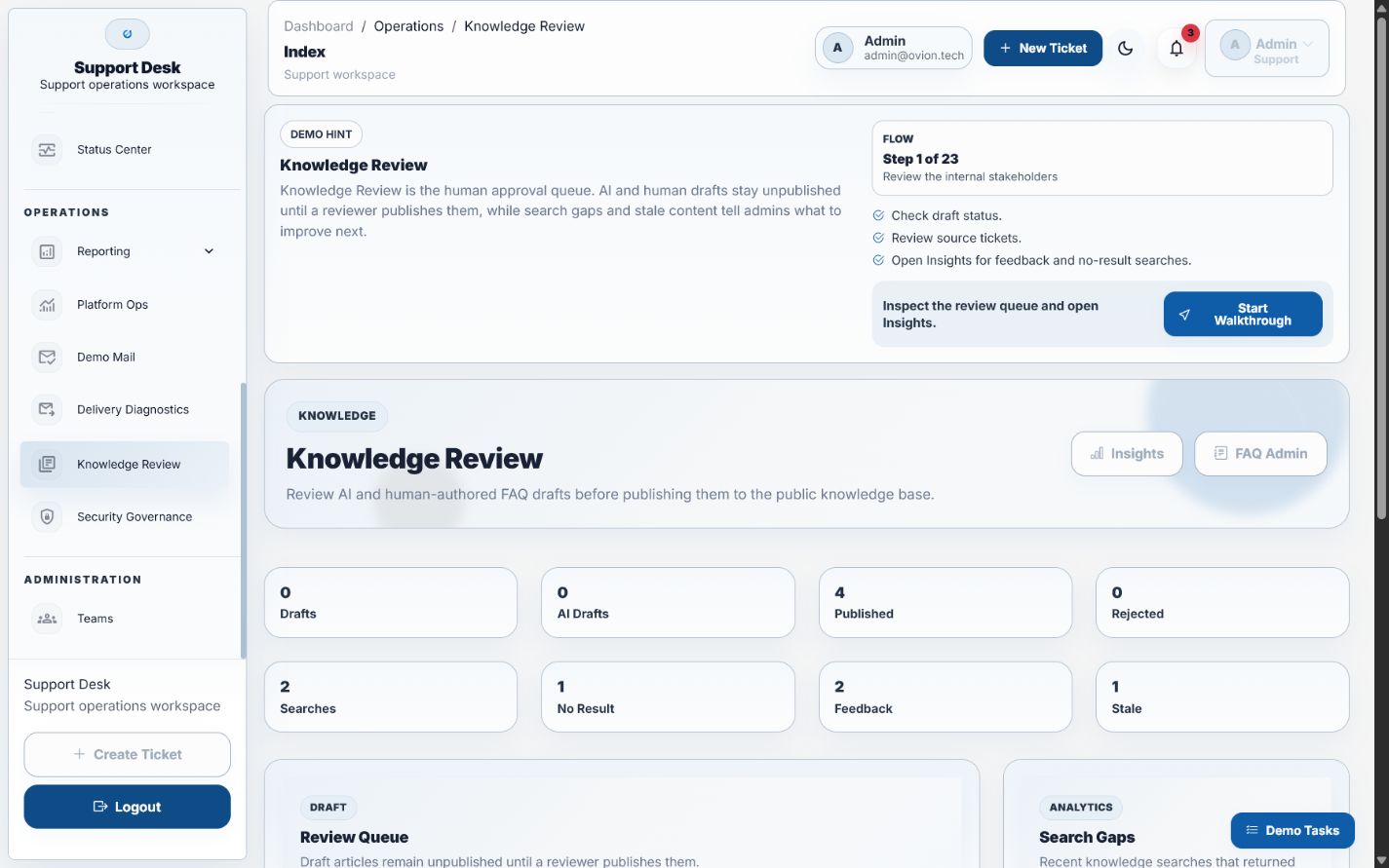This screenshot has width=1389, height=868.
Task: Click the 'Open Insights for feedback' checklist item
Action: click(1041, 261)
